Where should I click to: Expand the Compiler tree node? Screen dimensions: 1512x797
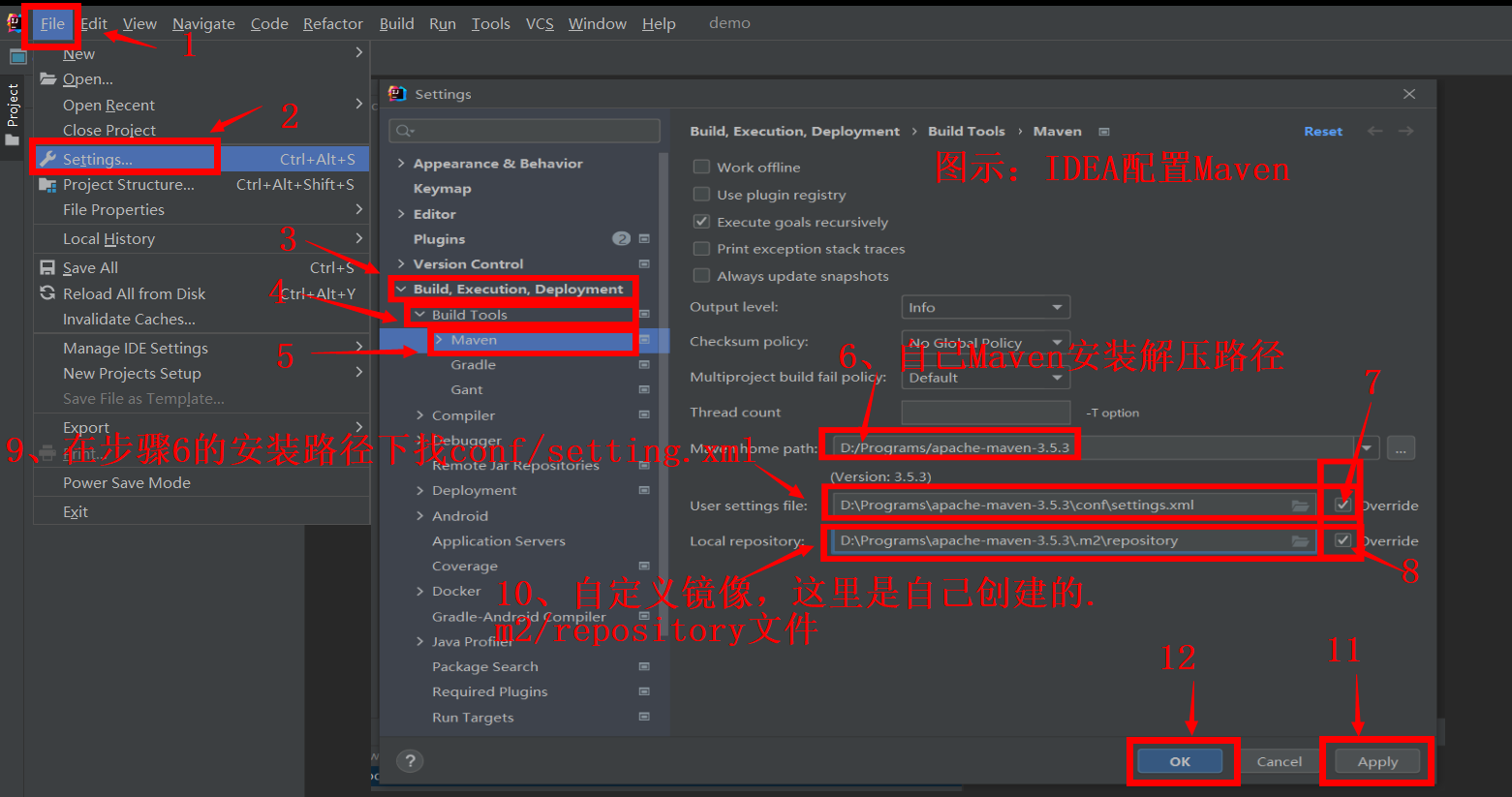click(419, 414)
